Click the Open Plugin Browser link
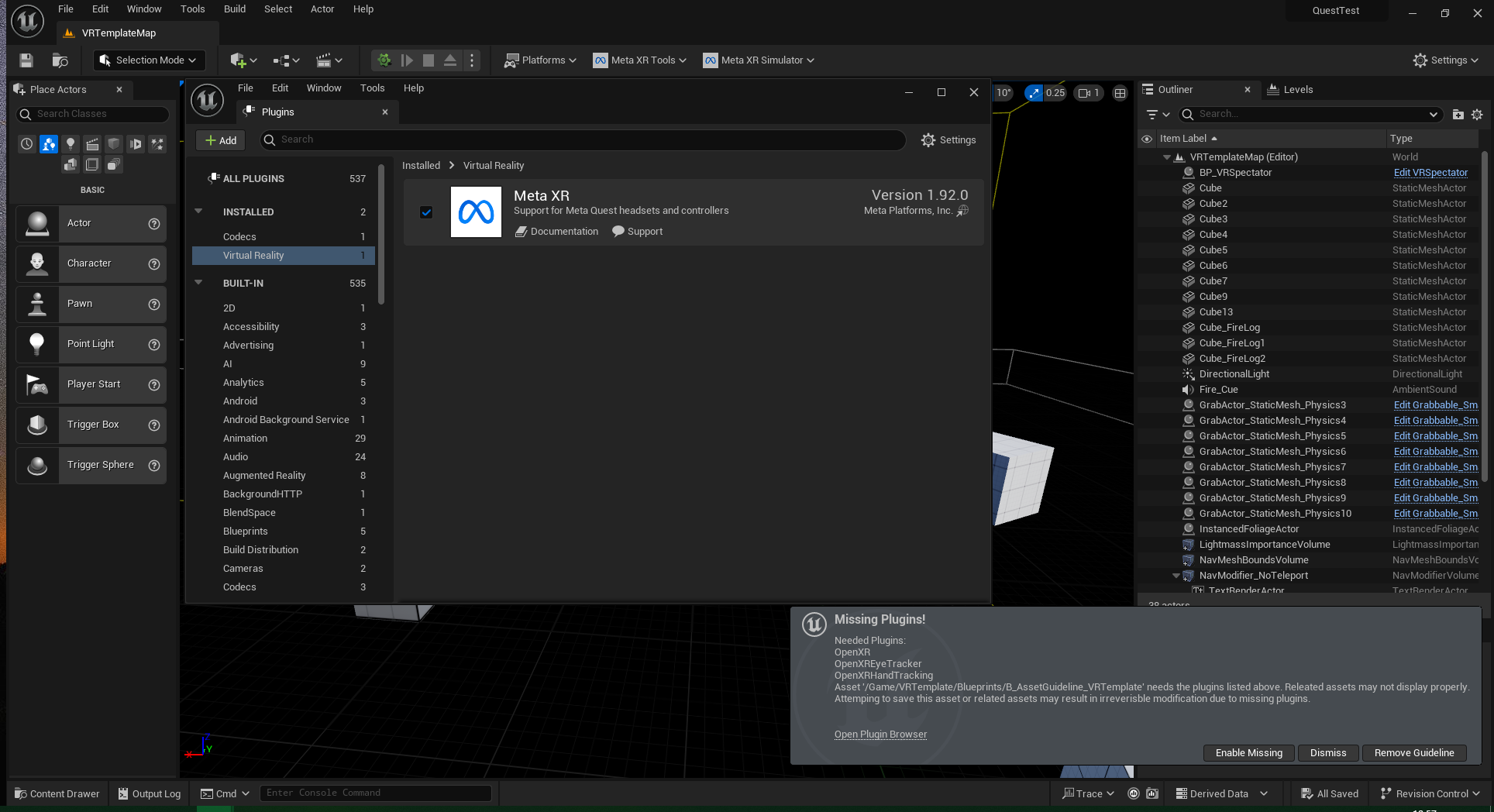 point(880,735)
